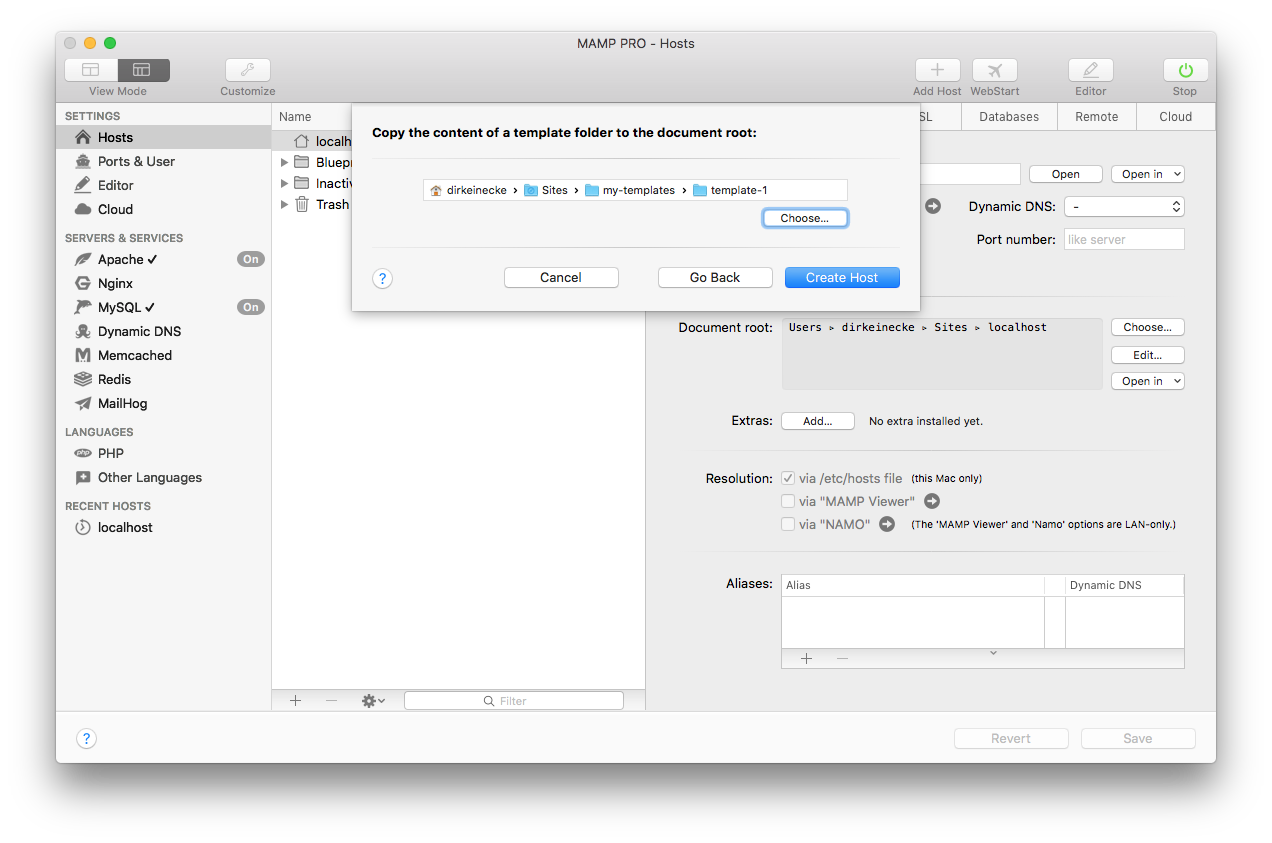Screen dimensions: 1272x843
Task: Disable the via /etc/hosts file resolution
Action: point(788,478)
